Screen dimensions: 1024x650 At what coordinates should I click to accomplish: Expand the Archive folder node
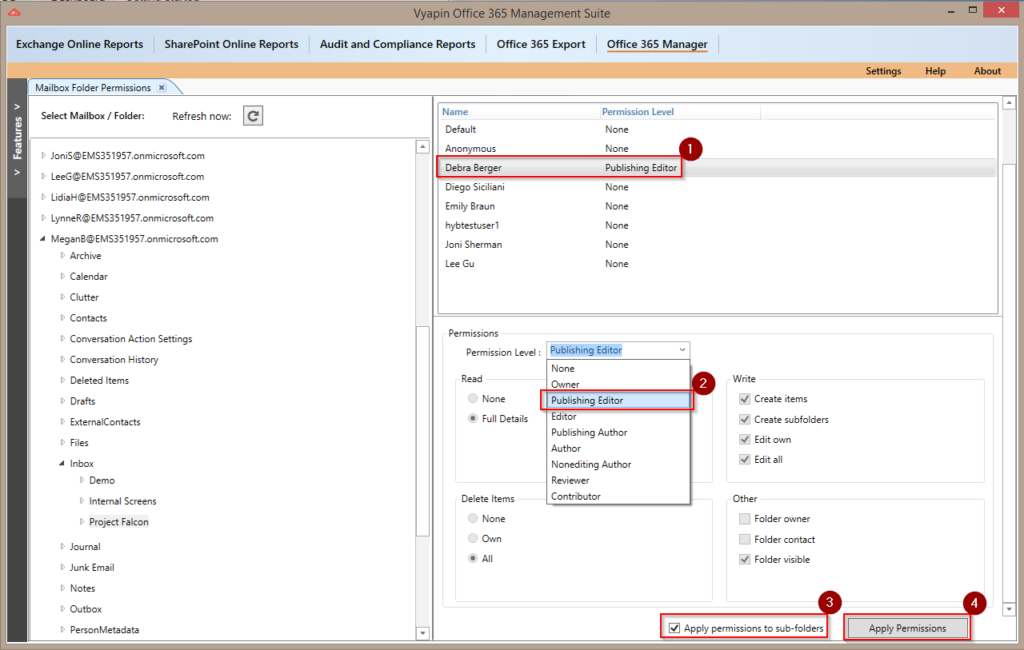pos(63,255)
